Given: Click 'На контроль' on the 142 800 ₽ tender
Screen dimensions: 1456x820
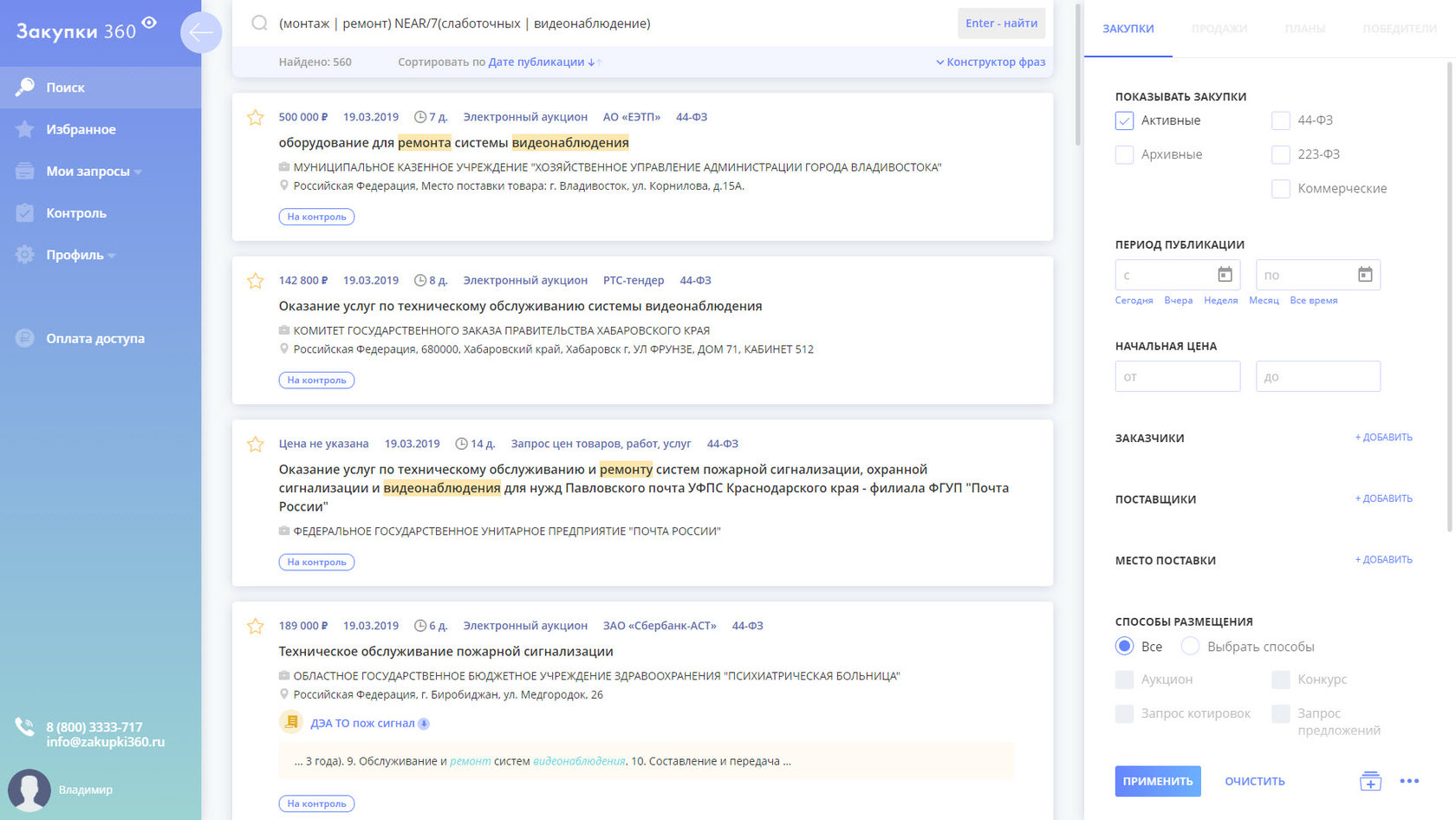Looking at the screenshot, I should tap(316, 381).
